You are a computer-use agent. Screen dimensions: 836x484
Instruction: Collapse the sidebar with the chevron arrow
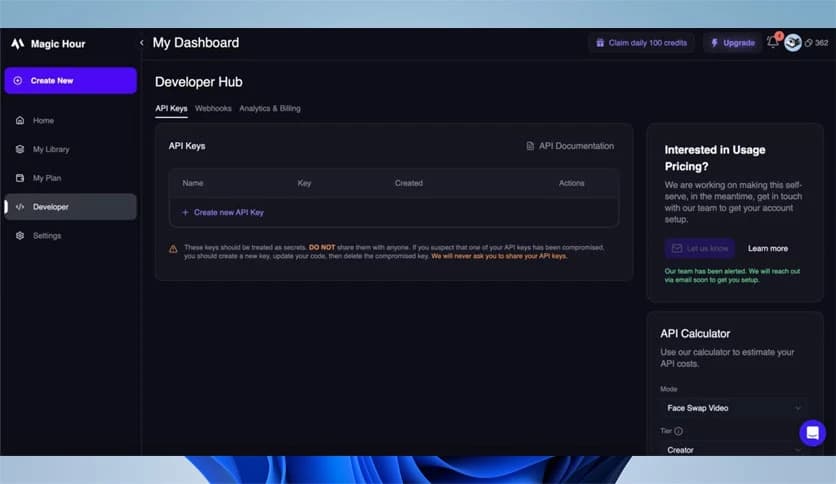coord(141,43)
